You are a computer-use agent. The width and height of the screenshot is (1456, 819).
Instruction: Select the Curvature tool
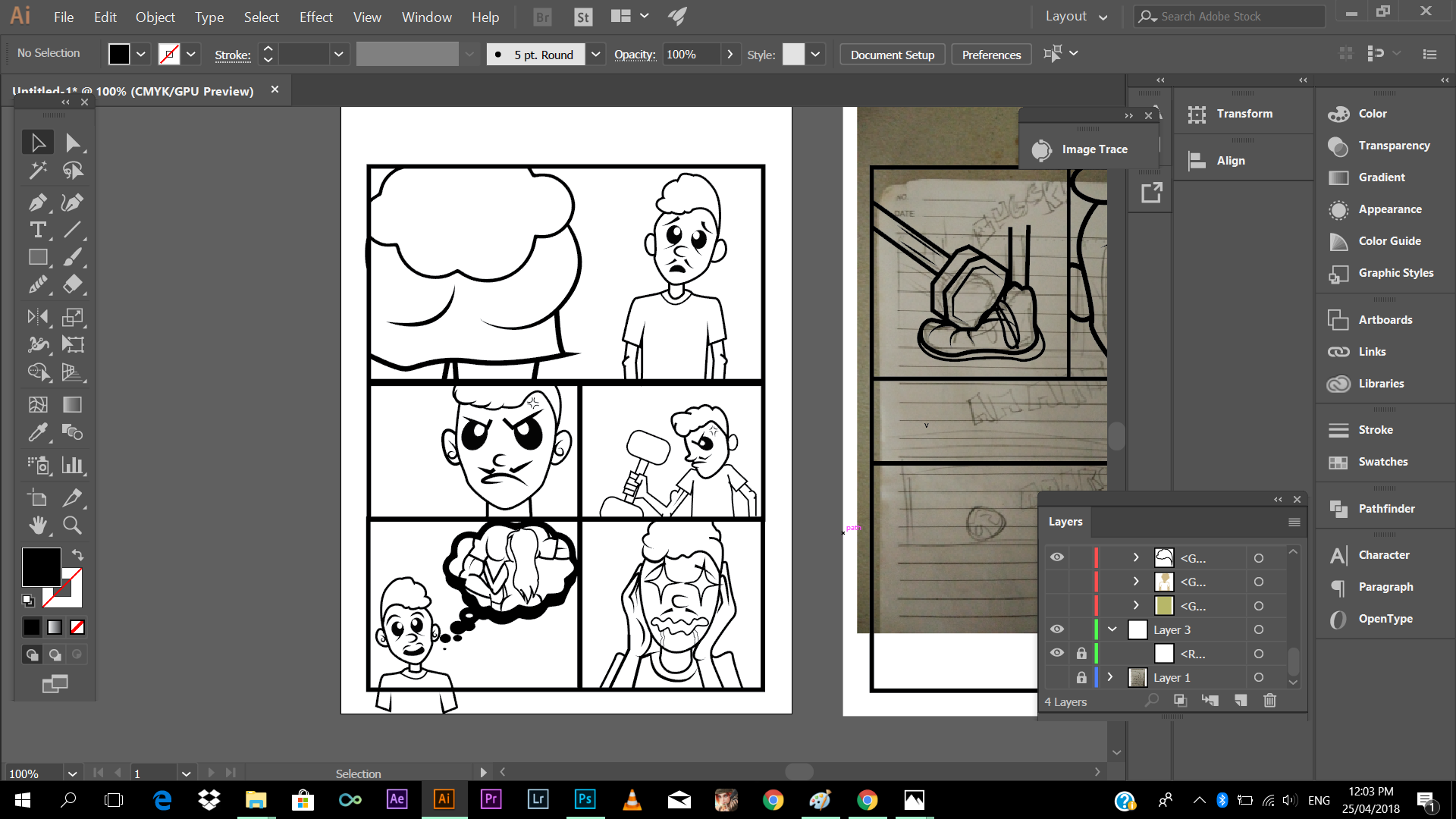click(x=72, y=202)
